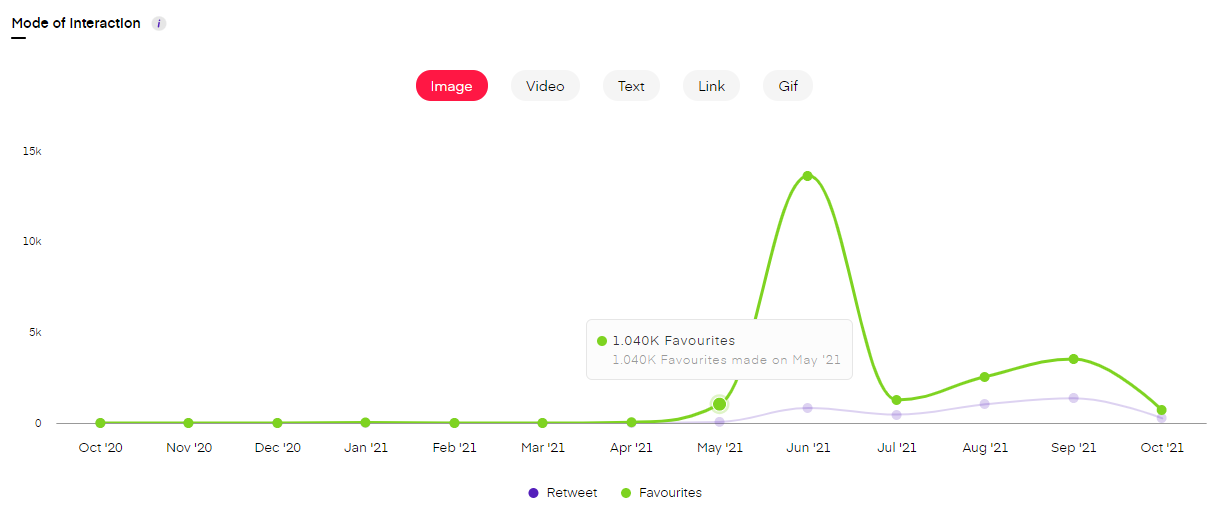1215x511 pixels.
Task: Select the Retweet data point for Jul '21
Action: pos(896,415)
